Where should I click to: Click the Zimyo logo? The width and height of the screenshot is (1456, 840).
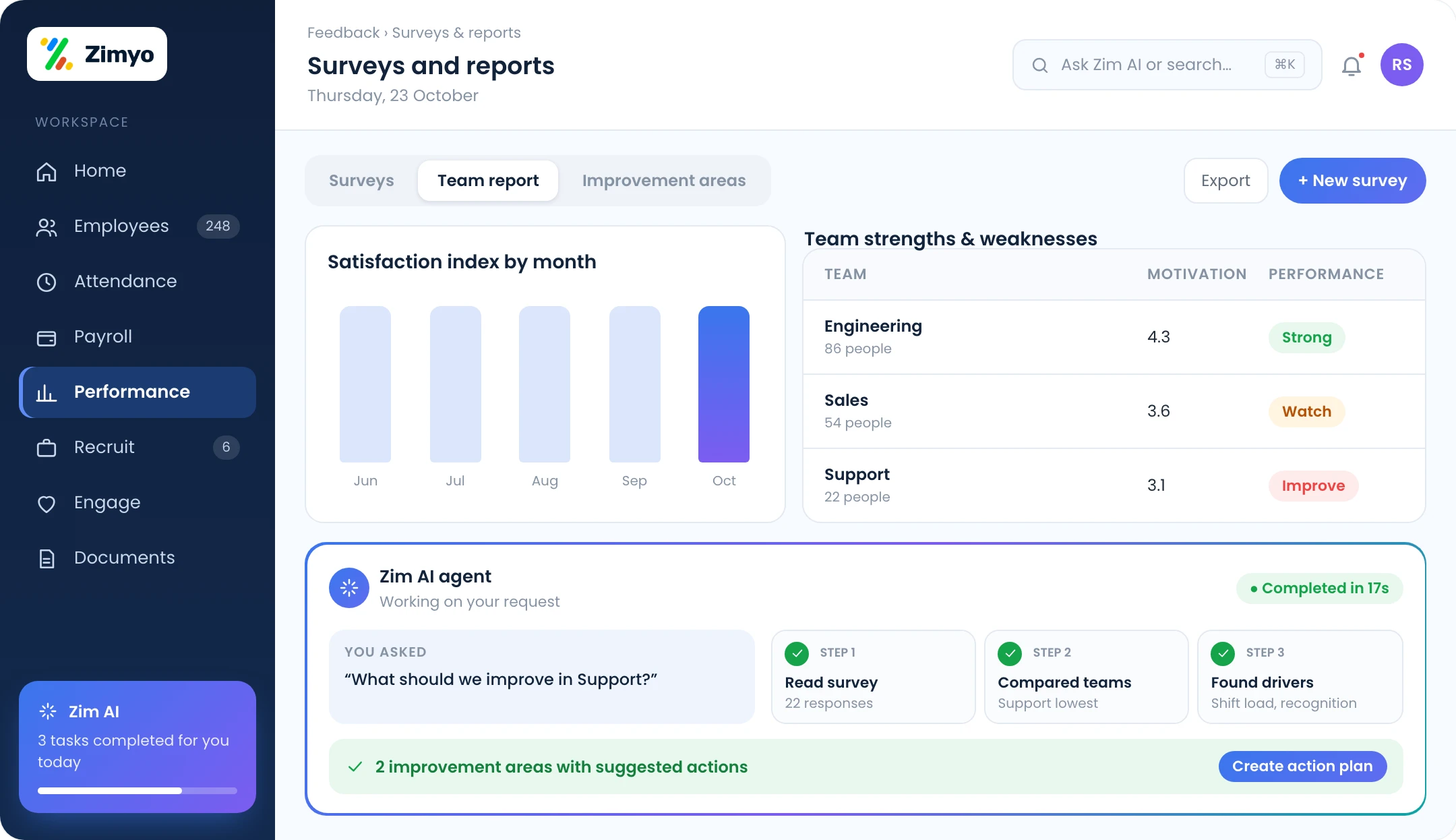click(97, 54)
